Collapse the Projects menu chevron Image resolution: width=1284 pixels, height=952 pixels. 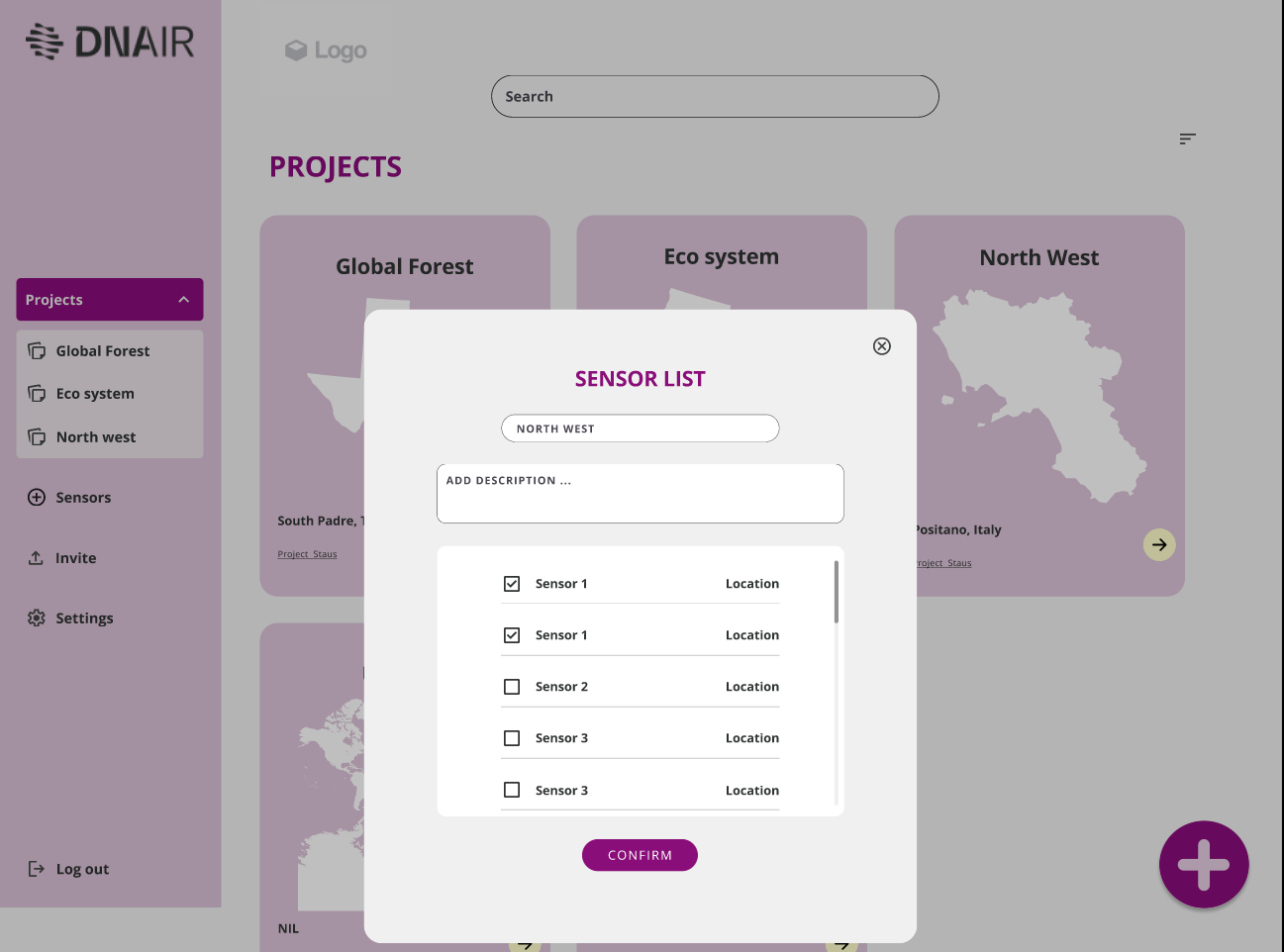[x=183, y=300]
